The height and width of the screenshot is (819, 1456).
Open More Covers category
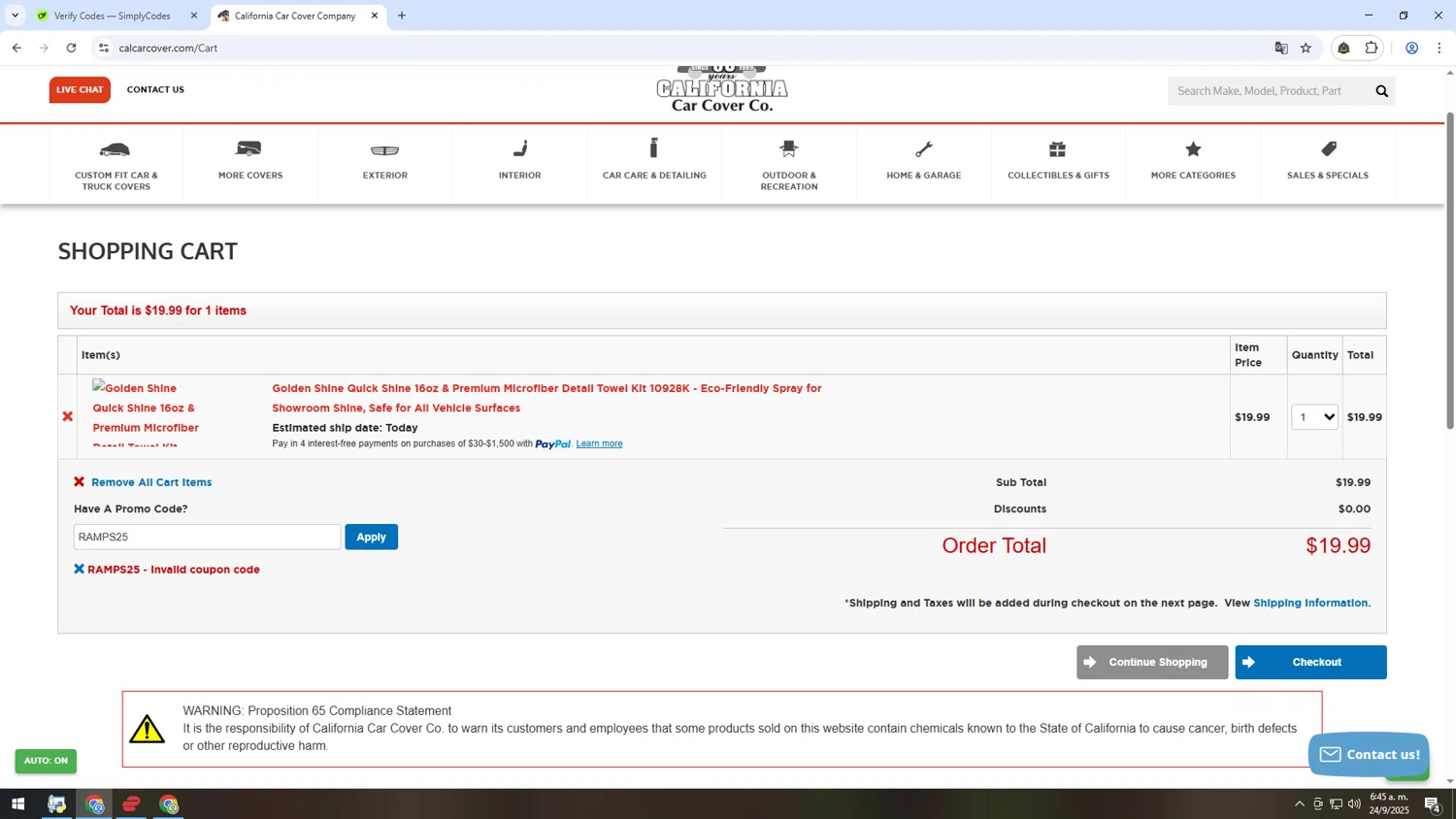250,164
